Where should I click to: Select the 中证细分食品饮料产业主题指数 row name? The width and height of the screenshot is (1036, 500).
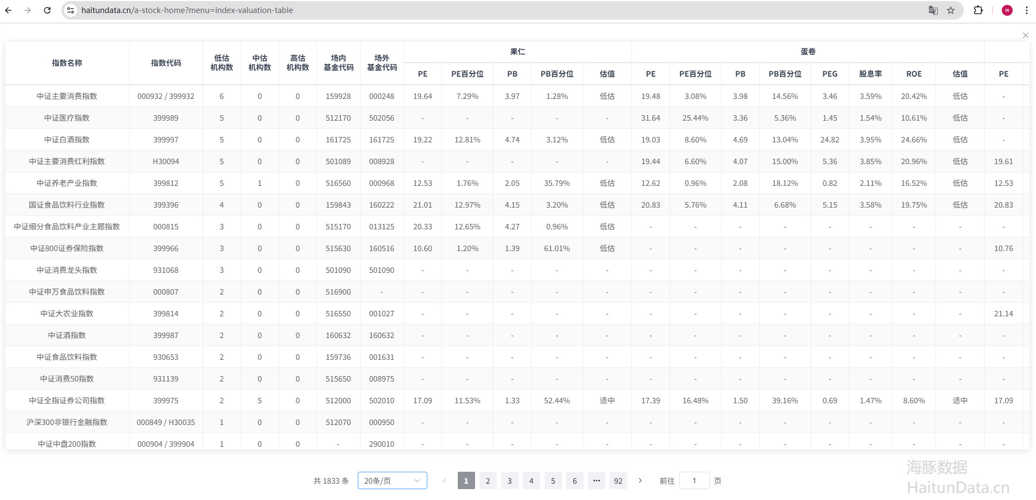67,227
